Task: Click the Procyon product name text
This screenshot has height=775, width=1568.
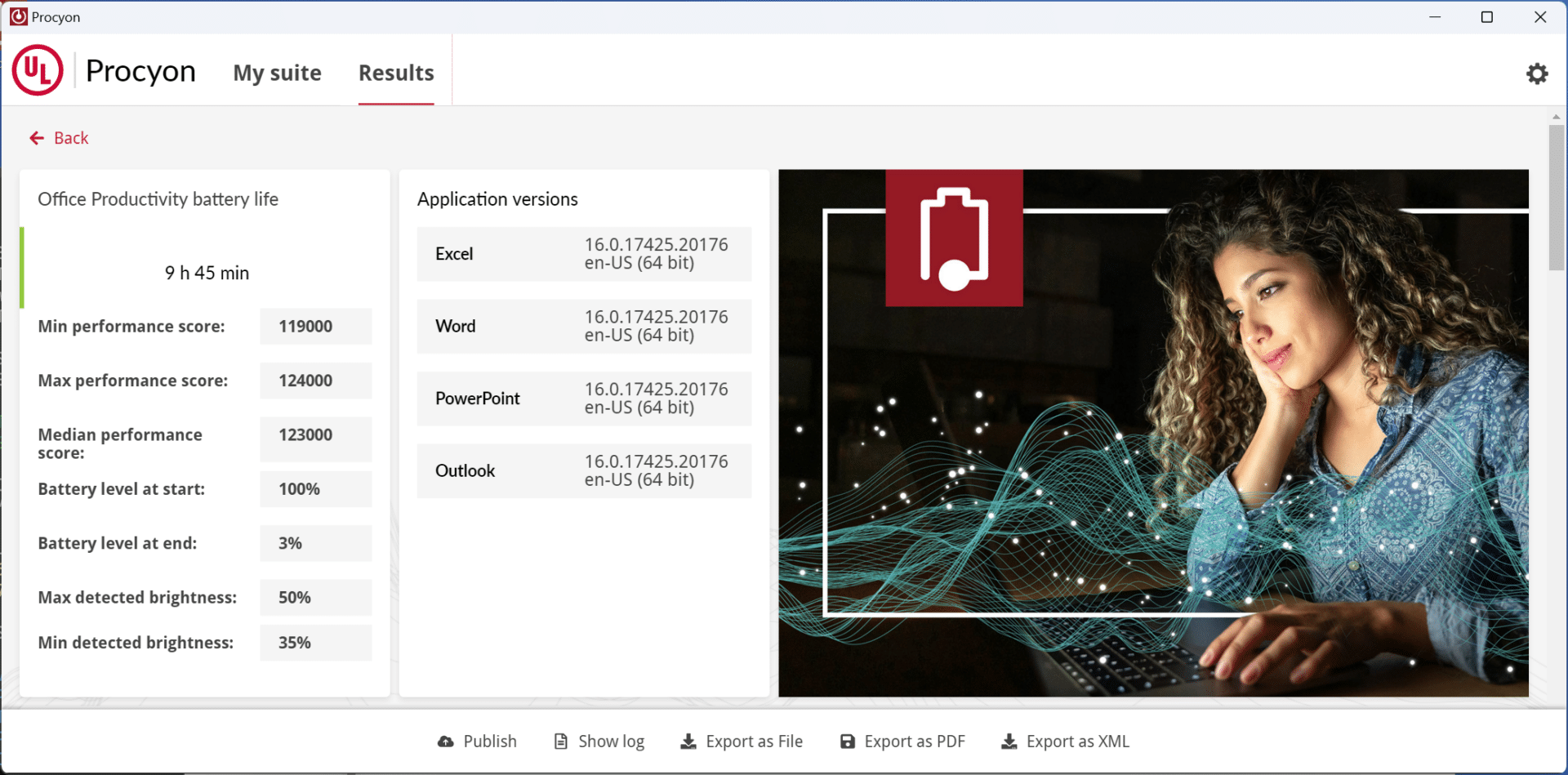Action: pos(140,71)
